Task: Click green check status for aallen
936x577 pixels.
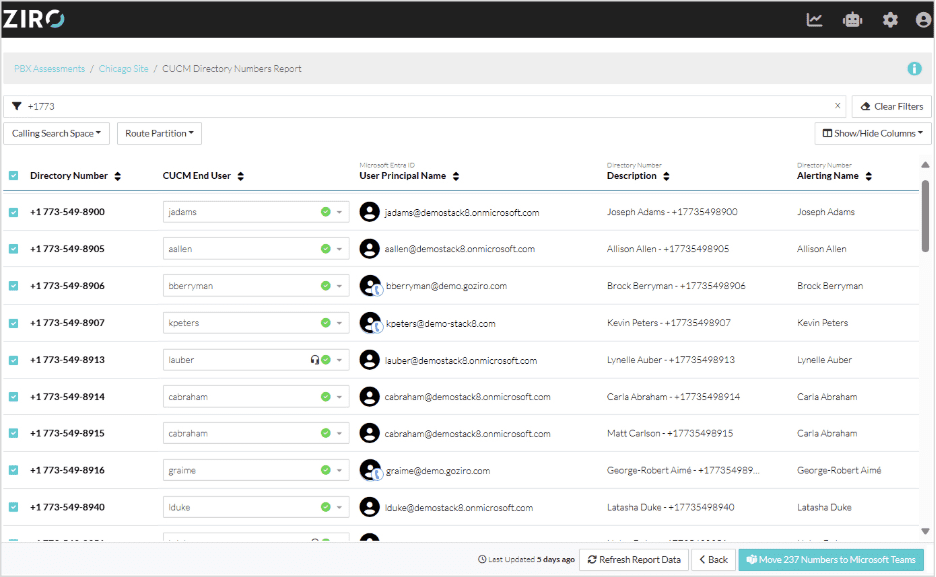Action: (x=325, y=249)
